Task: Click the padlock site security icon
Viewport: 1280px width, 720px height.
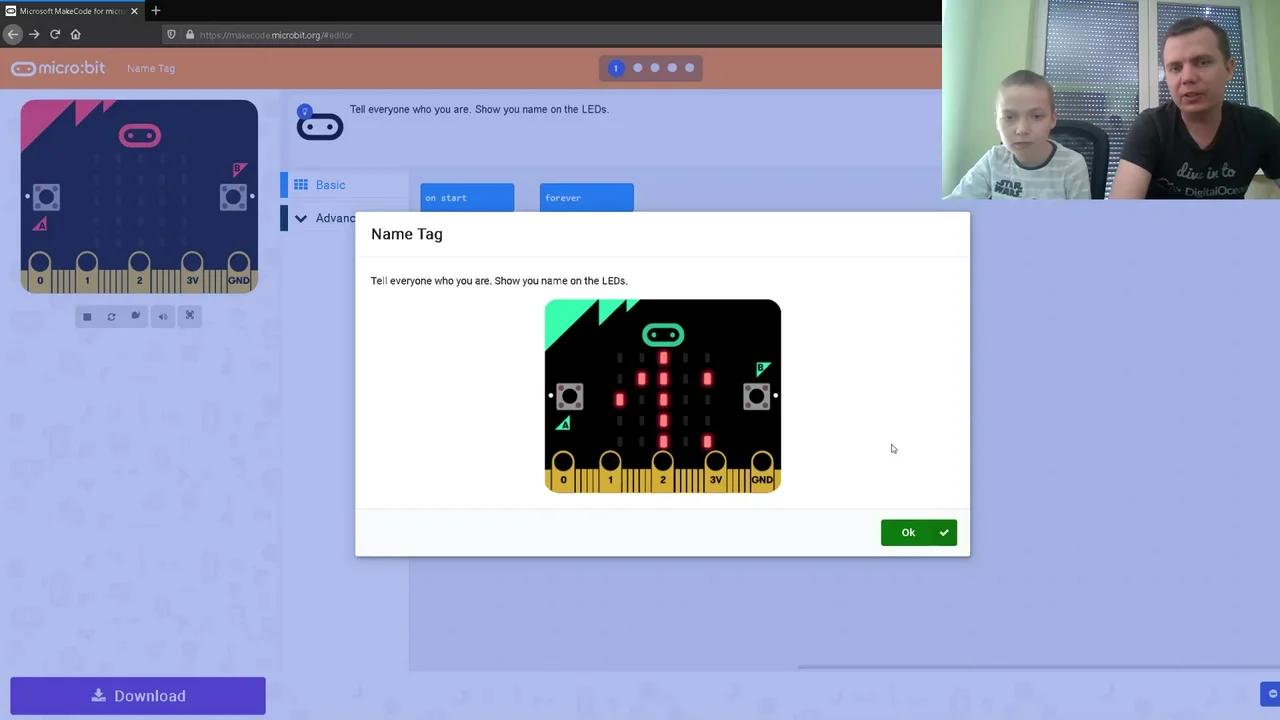Action: (x=189, y=35)
